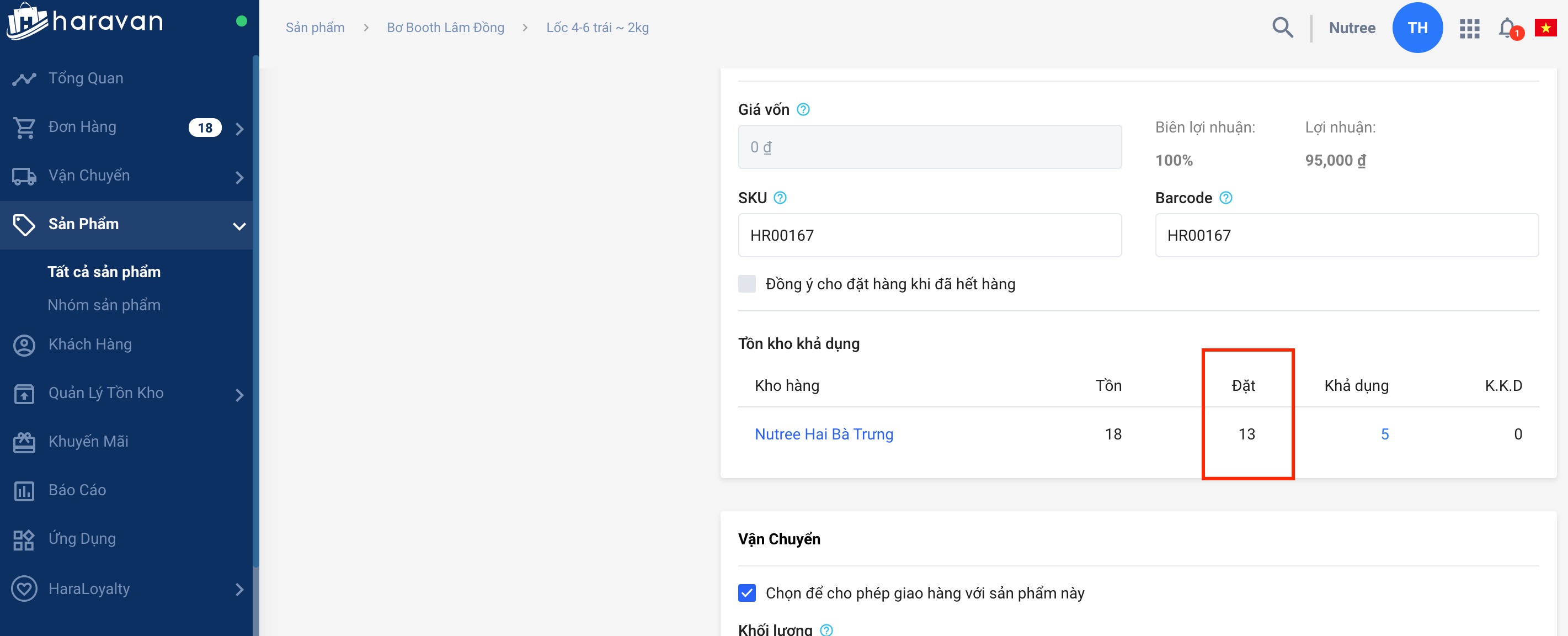This screenshot has height=636, width=1568.
Task: Click the SKU input field
Action: (x=930, y=235)
